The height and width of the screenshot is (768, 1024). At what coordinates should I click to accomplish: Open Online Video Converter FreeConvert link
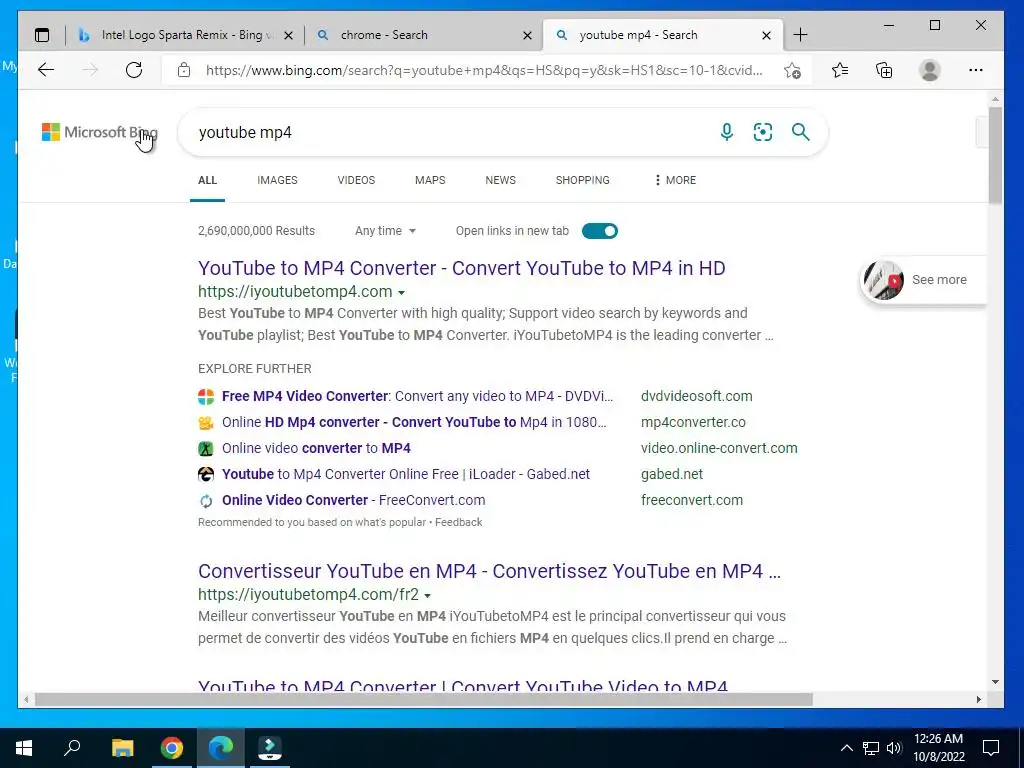coord(353,500)
